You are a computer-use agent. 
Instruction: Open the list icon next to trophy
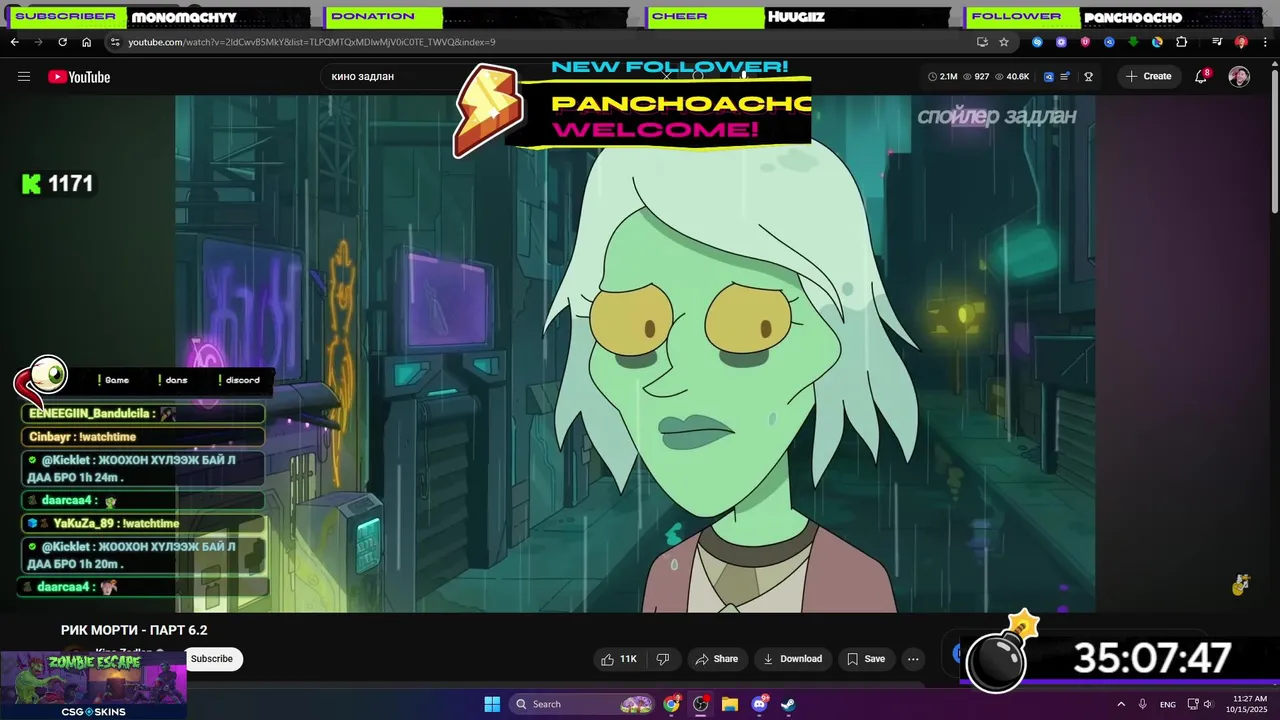(1065, 76)
